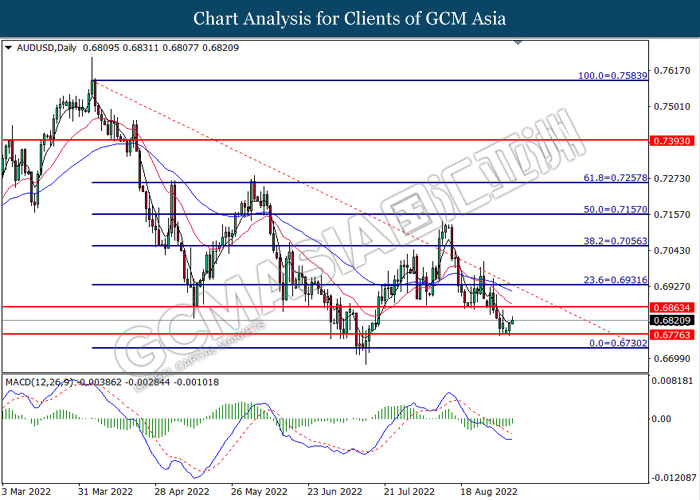This screenshot has height=500, width=700.
Task: Select the 61.8=0.72578 Fibonacci label
Action: click(615, 178)
